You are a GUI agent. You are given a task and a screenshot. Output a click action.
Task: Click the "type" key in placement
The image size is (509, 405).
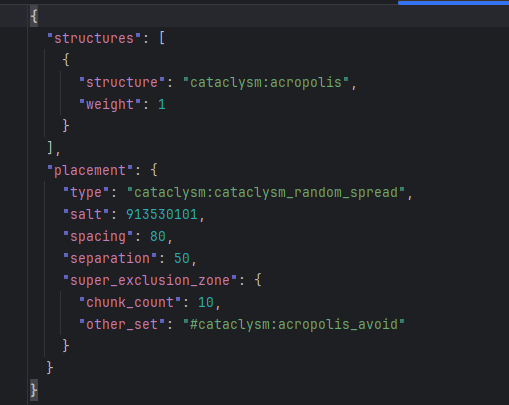point(86,192)
